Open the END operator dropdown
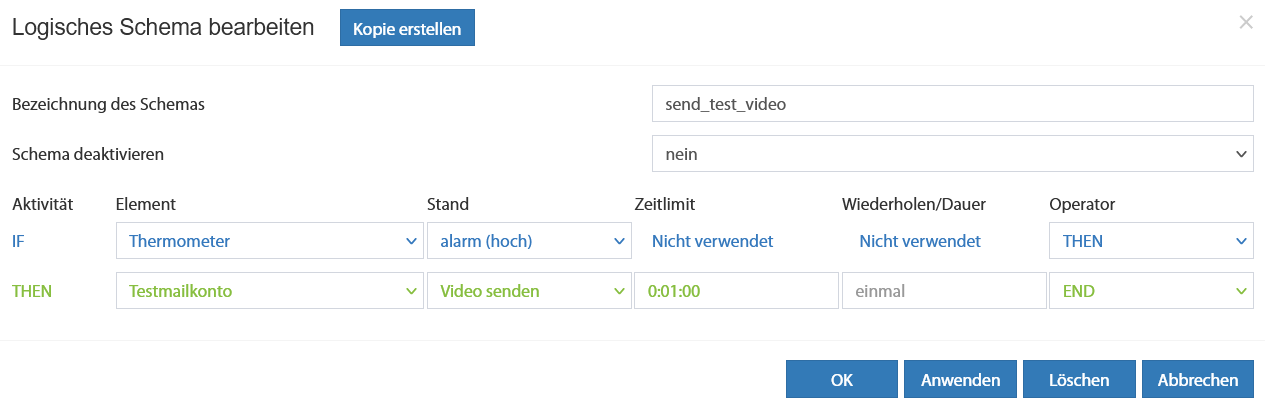This screenshot has height=407, width=1265. (x=1150, y=291)
